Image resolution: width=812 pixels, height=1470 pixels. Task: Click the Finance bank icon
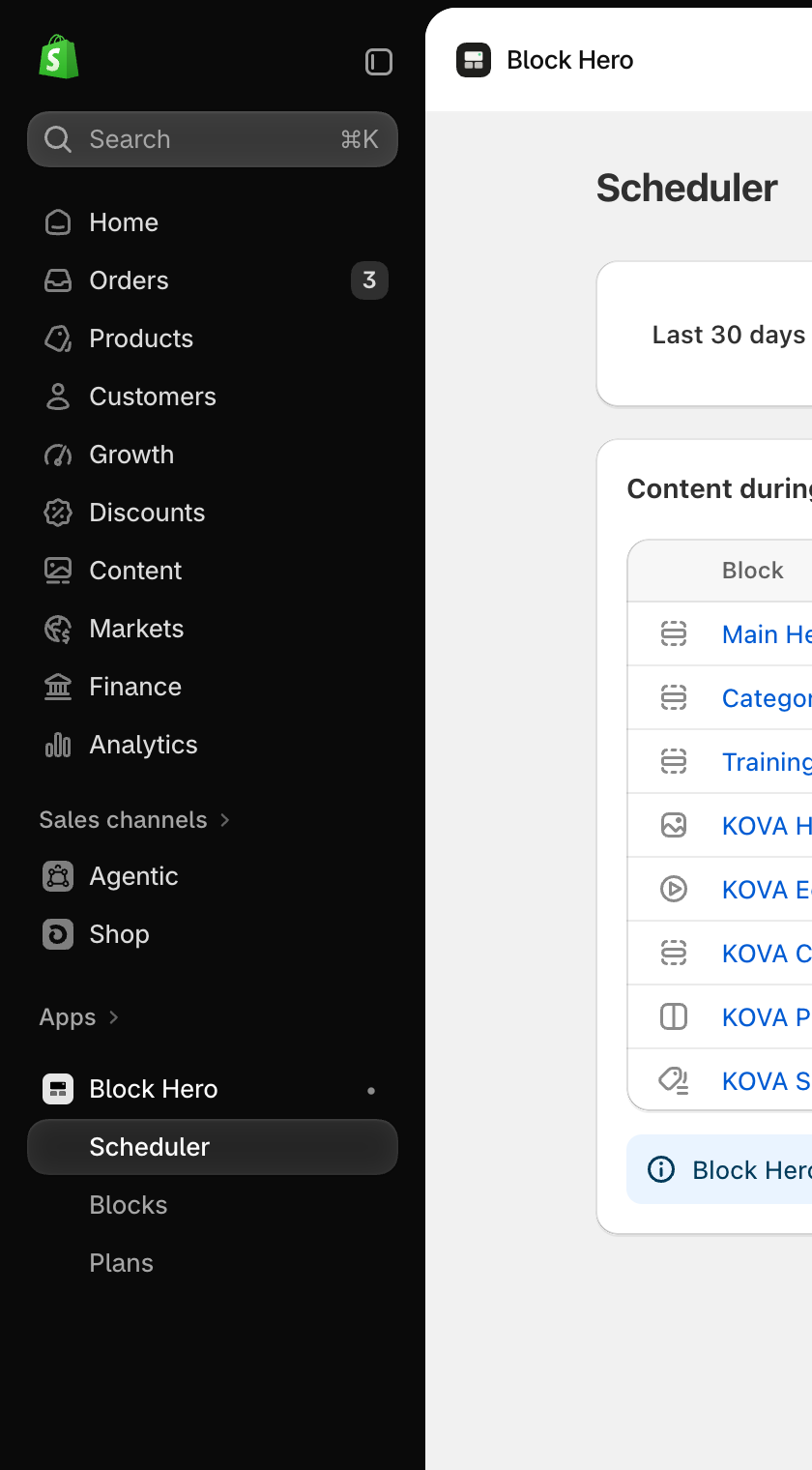point(58,687)
